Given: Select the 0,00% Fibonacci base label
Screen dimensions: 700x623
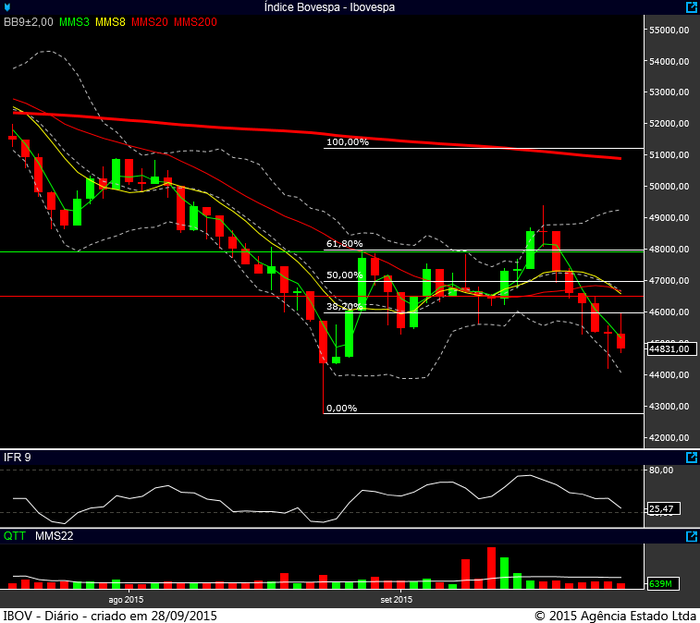Looking at the screenshot, I should click(341, 408).
